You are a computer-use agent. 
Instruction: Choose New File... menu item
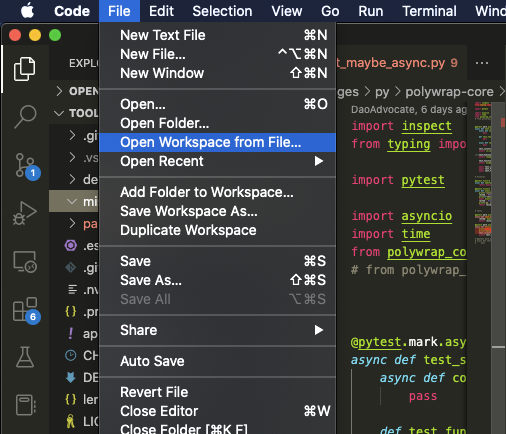click(x=217, y=54)
